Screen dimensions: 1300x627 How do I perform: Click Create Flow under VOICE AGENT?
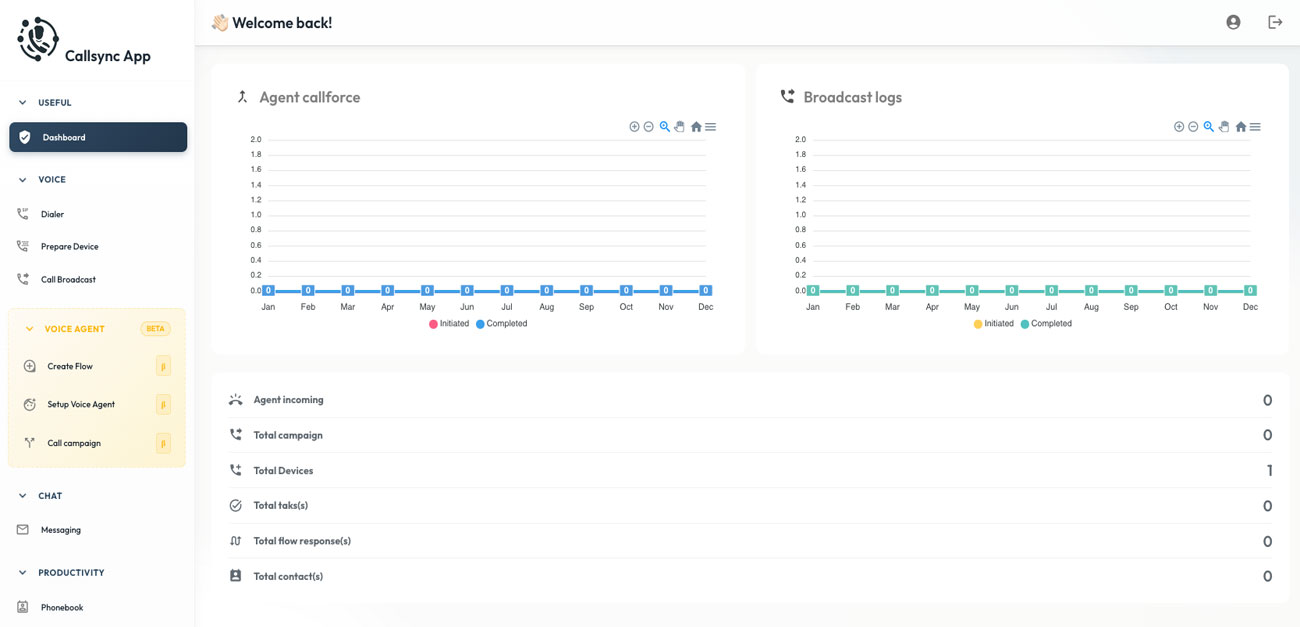(72, 366)
